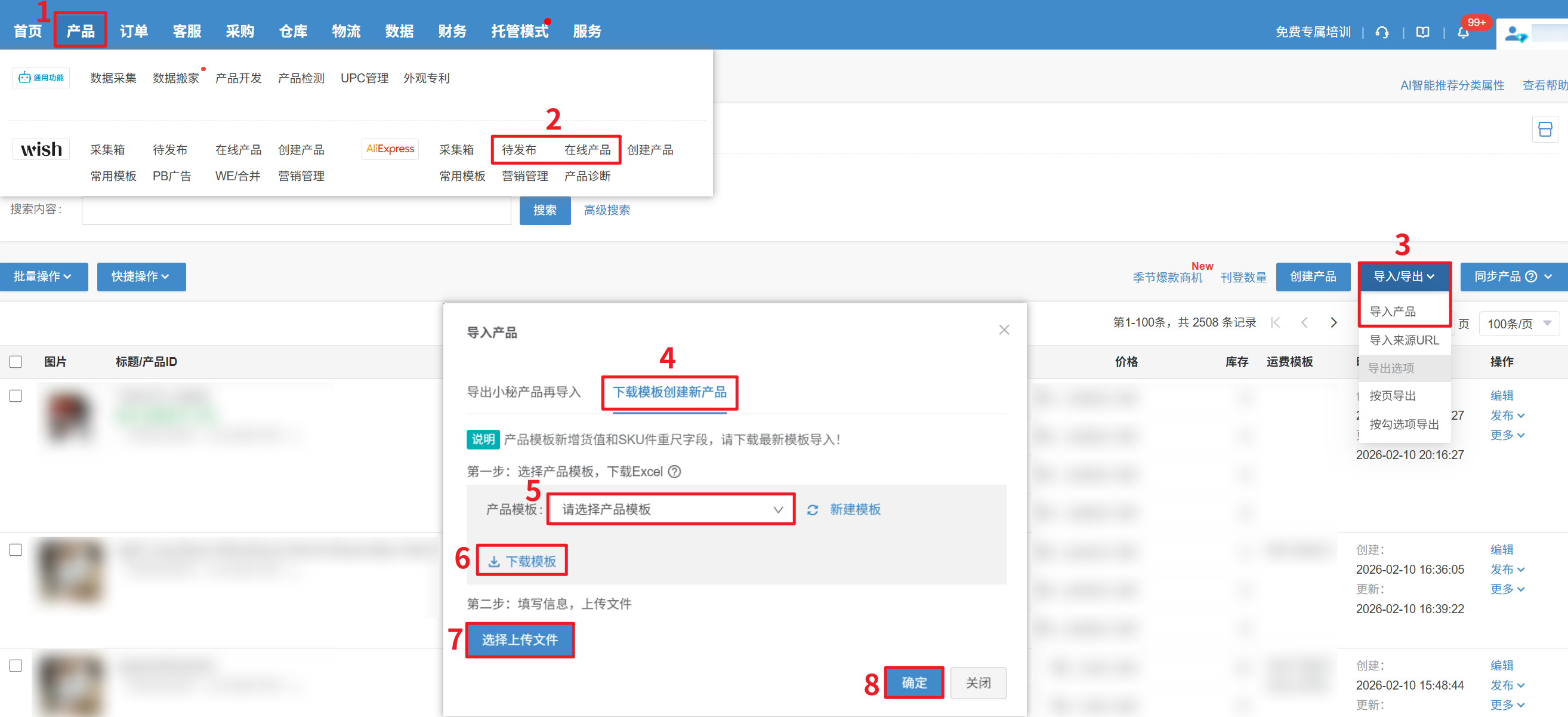Switch to 下载模板创建新产品 tab
This screenshot has width=1568, height=717.
(x=669, y=392)
